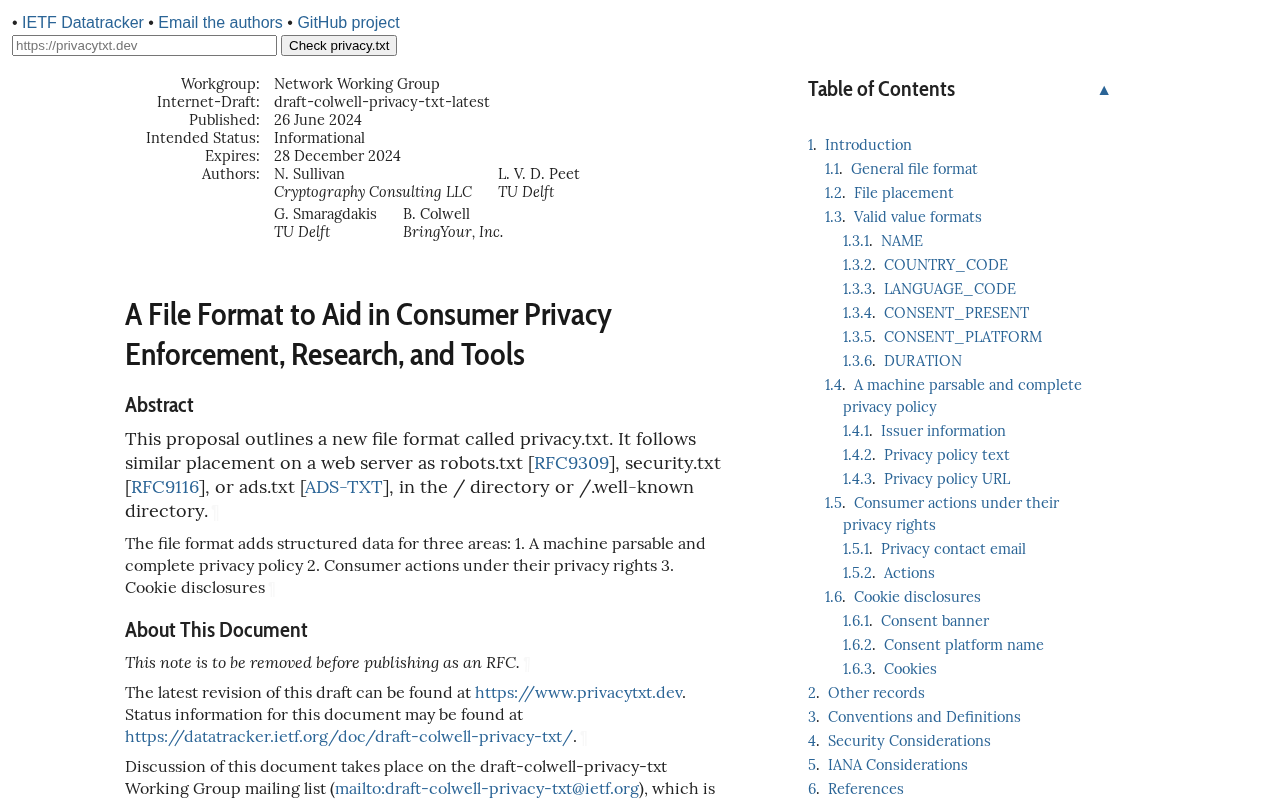1280x800 pixels.
Task: Open Privacy policy URL section
Action: click(947, 479)
